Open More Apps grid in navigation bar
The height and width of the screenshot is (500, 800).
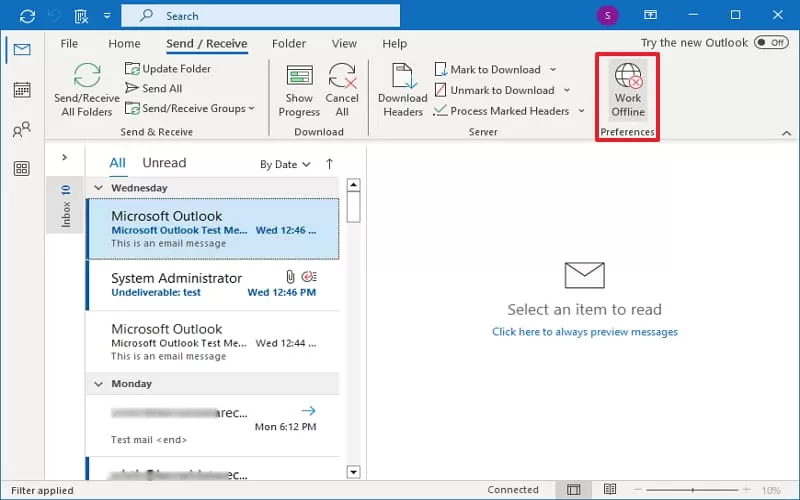21,168
